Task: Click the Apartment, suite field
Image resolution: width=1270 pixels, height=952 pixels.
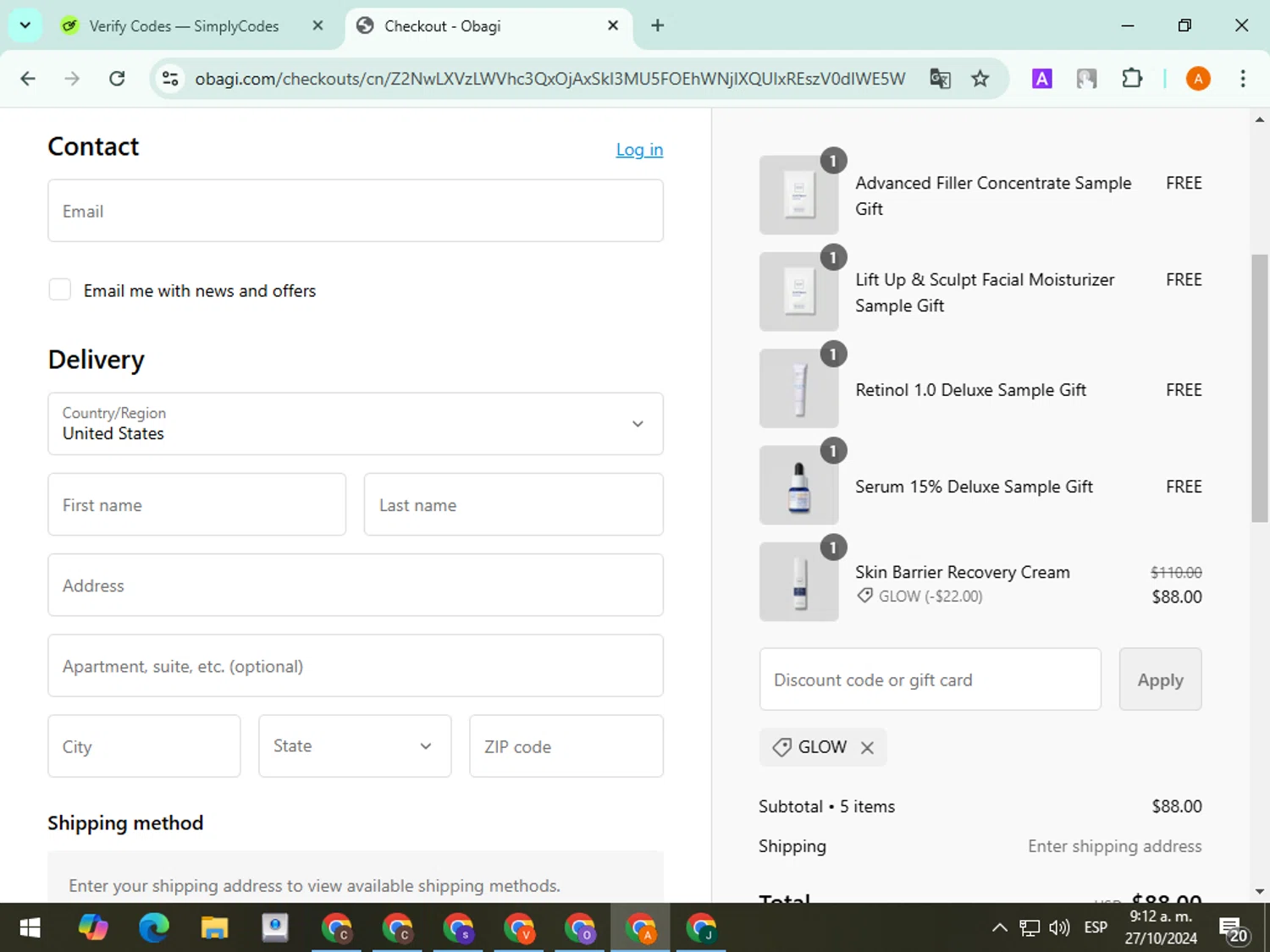Action: click(x=356, y=666)
